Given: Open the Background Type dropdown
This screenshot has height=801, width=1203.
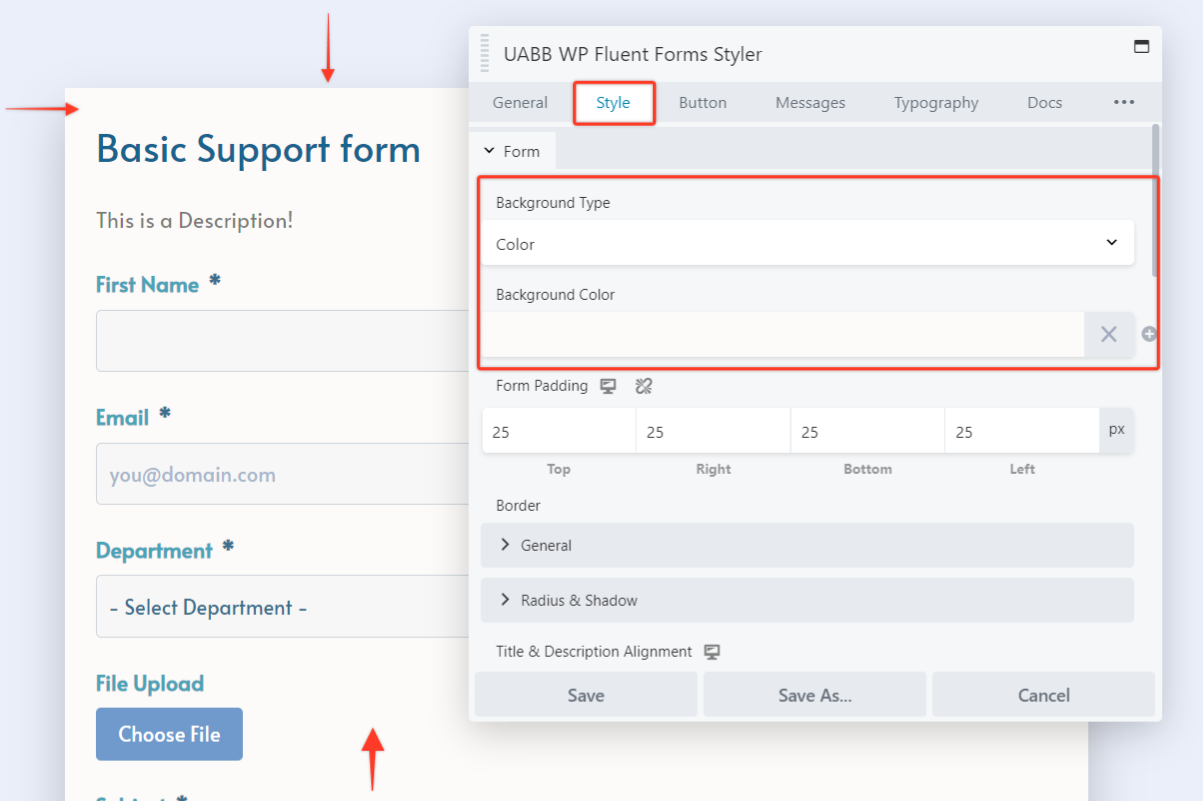Looking at the screenshot, I should coord(807,243).
